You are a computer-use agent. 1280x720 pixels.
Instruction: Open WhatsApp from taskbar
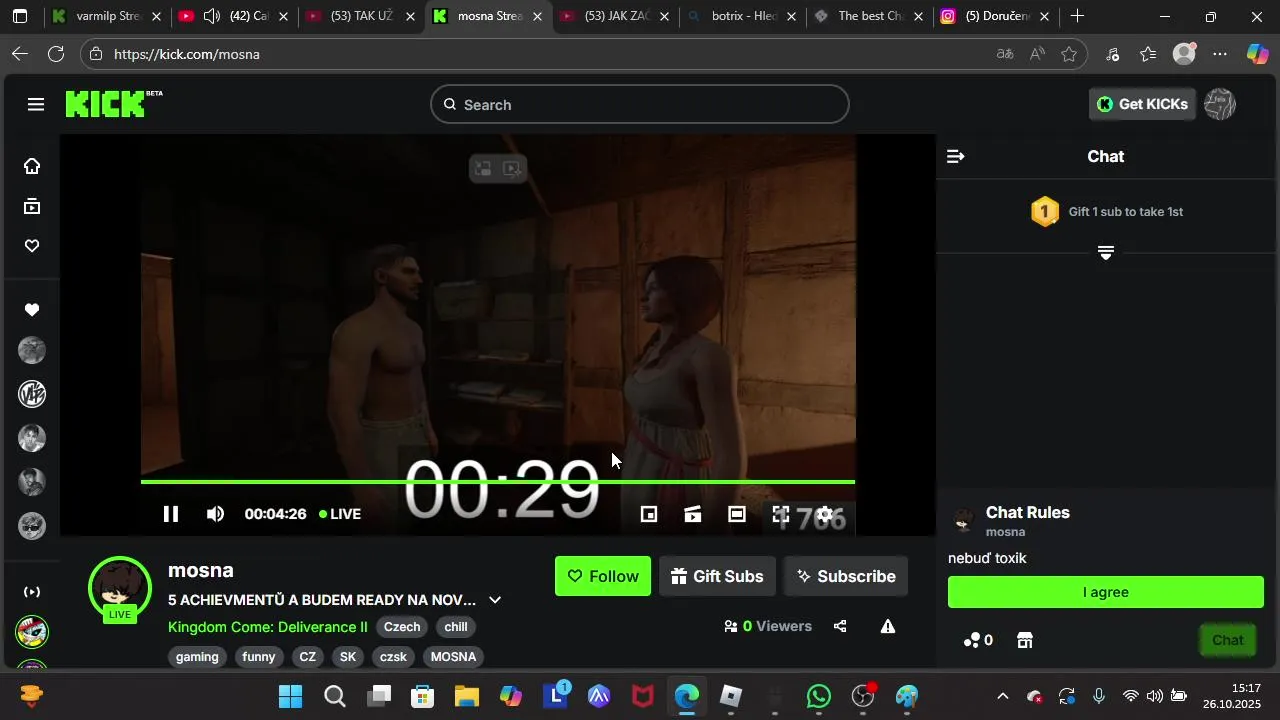[819, 696]
